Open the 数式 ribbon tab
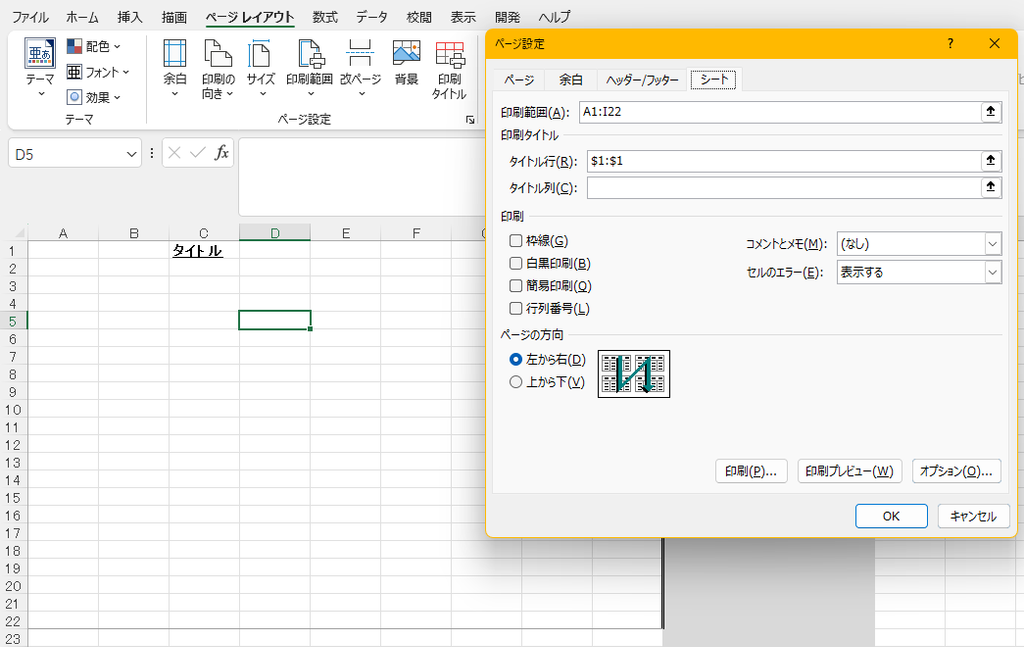 pyautogui.click(x=325, y=17)
